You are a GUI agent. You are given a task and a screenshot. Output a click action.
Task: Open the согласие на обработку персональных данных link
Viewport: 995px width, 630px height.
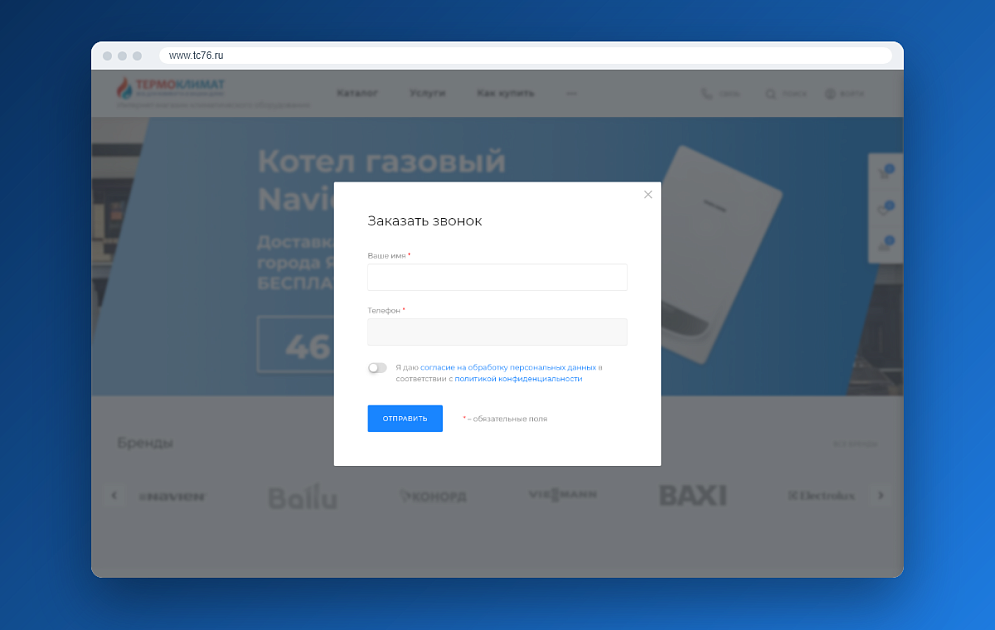click(508, 367)
